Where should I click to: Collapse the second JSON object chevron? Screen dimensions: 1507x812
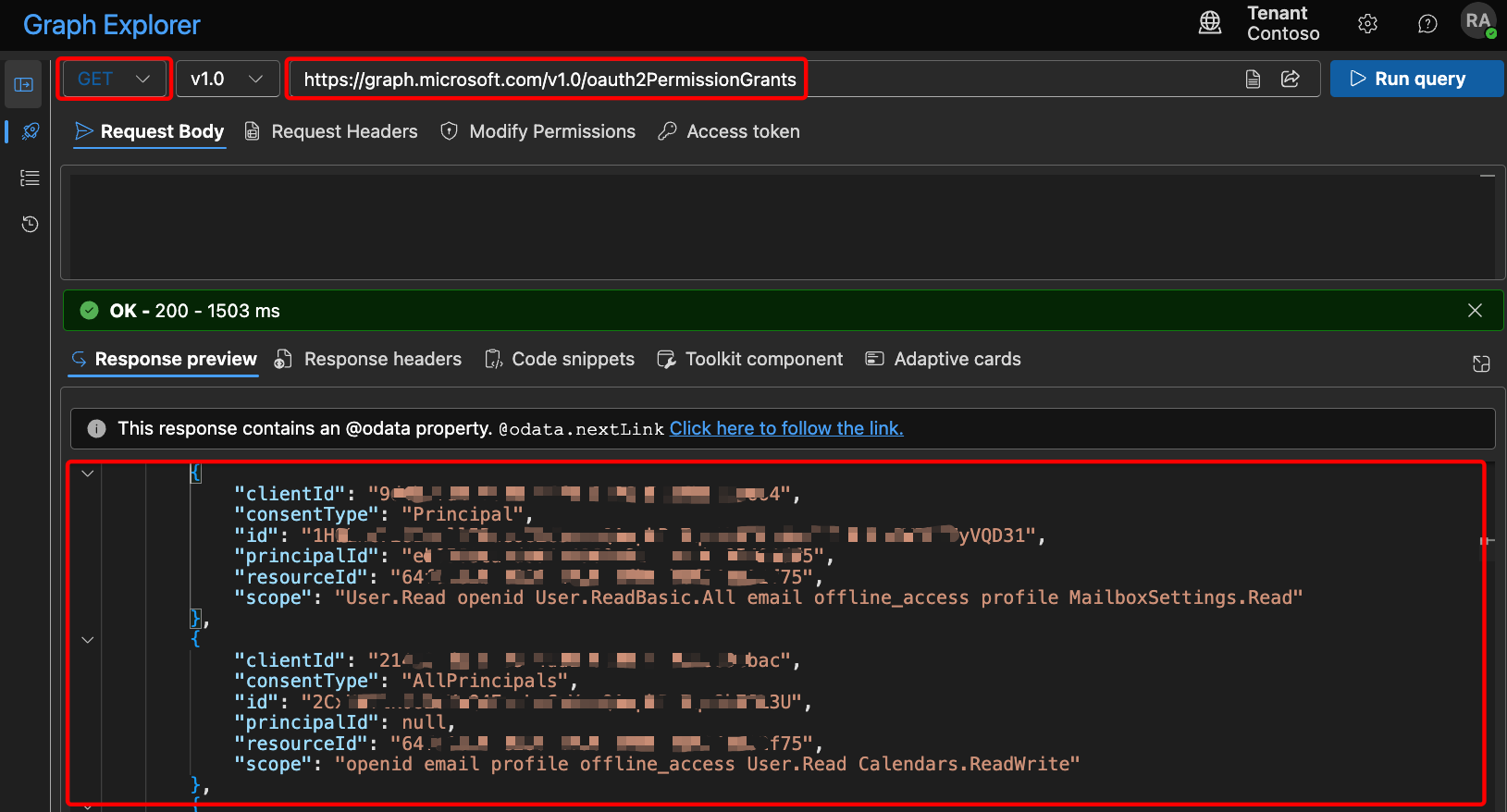[88, 640]
